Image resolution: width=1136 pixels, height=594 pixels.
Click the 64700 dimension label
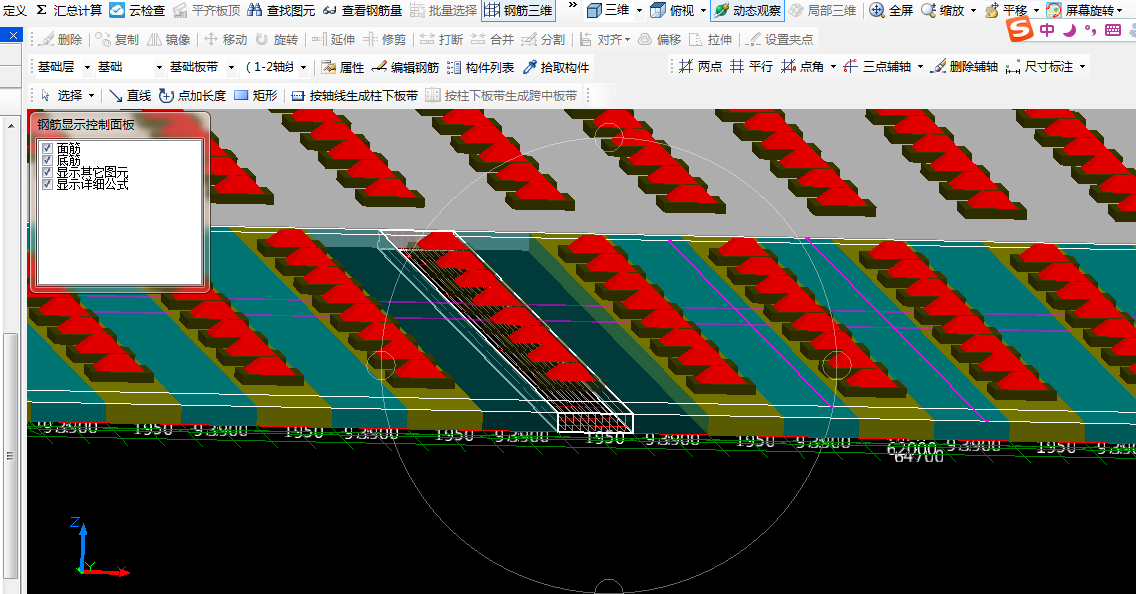pos(919,457)
